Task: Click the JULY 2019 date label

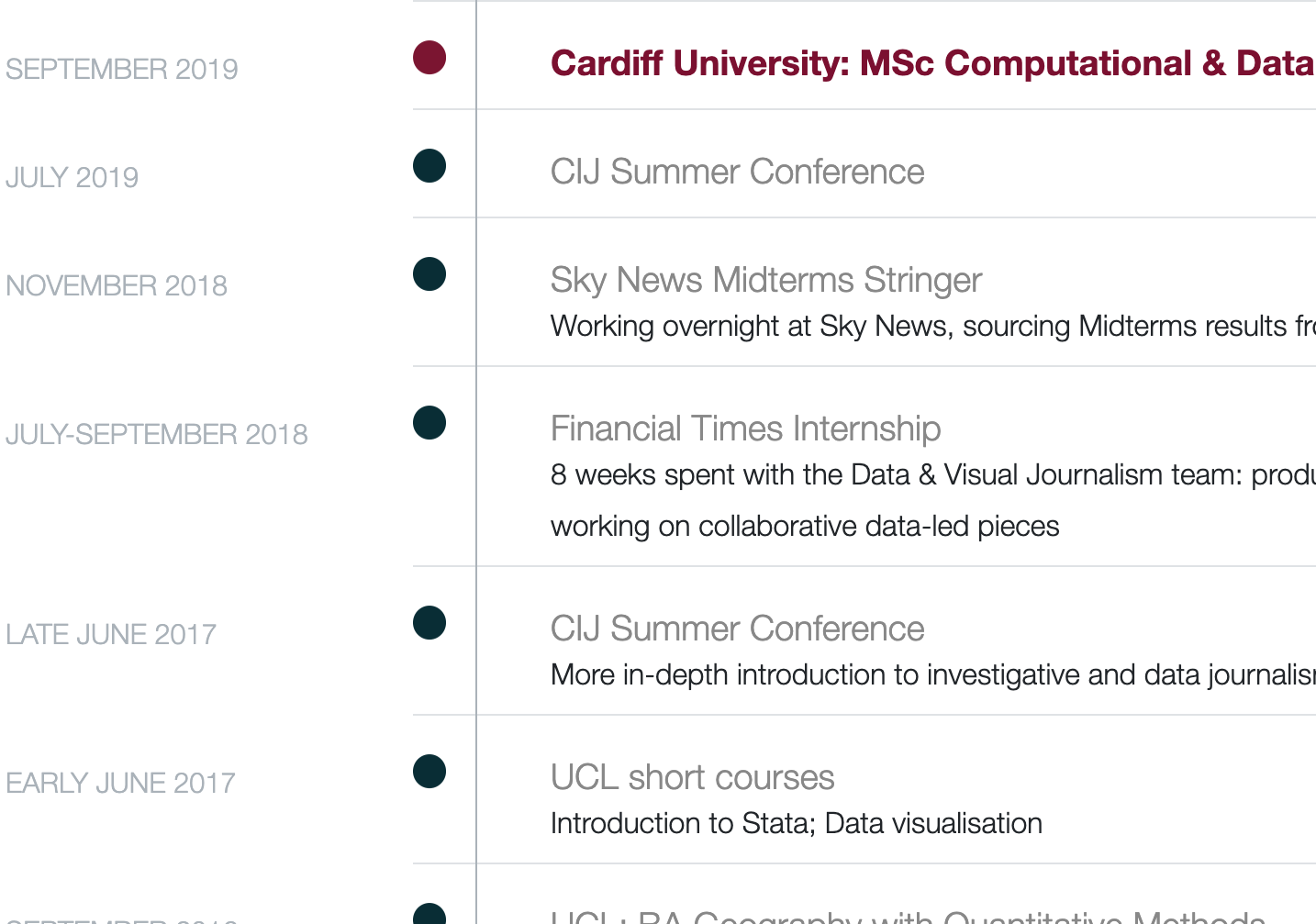Action: (x=72, y=177)
